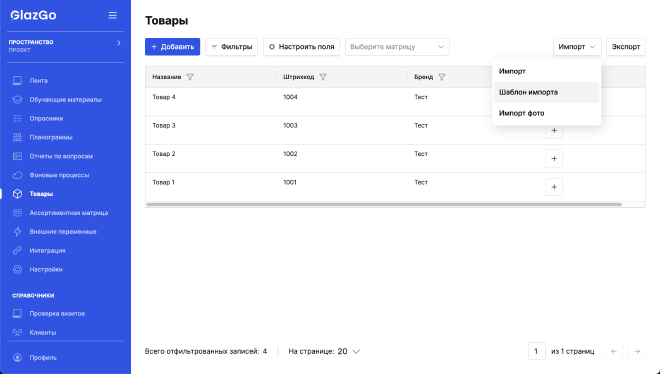Click Настроить поля button
Viewport: 660px width, 374px height.
click(301, 47)
